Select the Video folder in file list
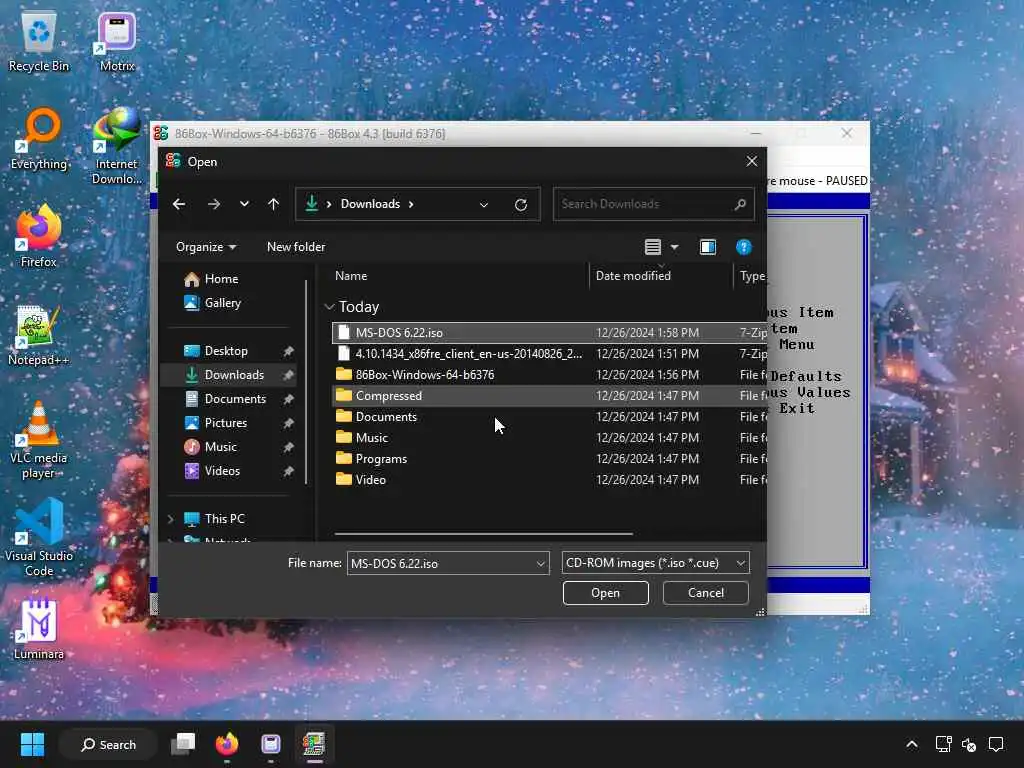 549,479
